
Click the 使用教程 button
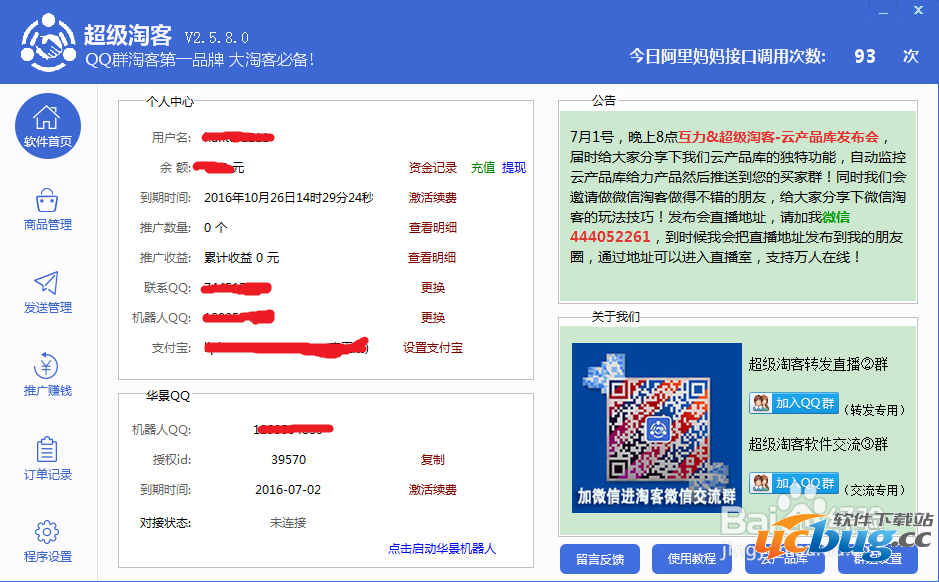[692, 559]
